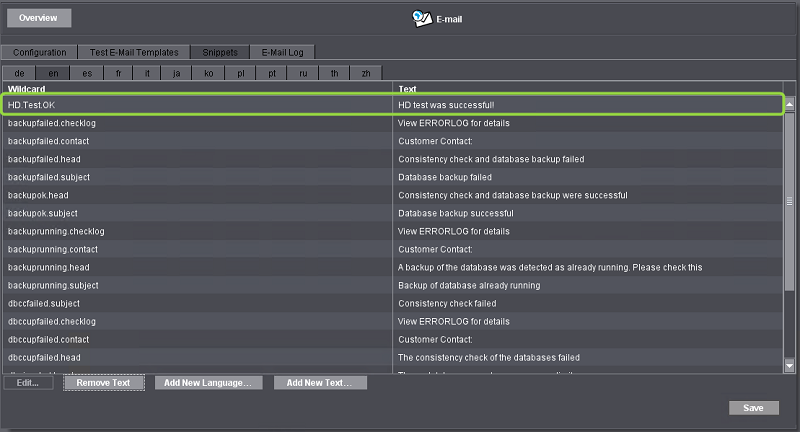Select the 'de' language tab
This screenshot has width=800, height=432.
pos(19,73)
